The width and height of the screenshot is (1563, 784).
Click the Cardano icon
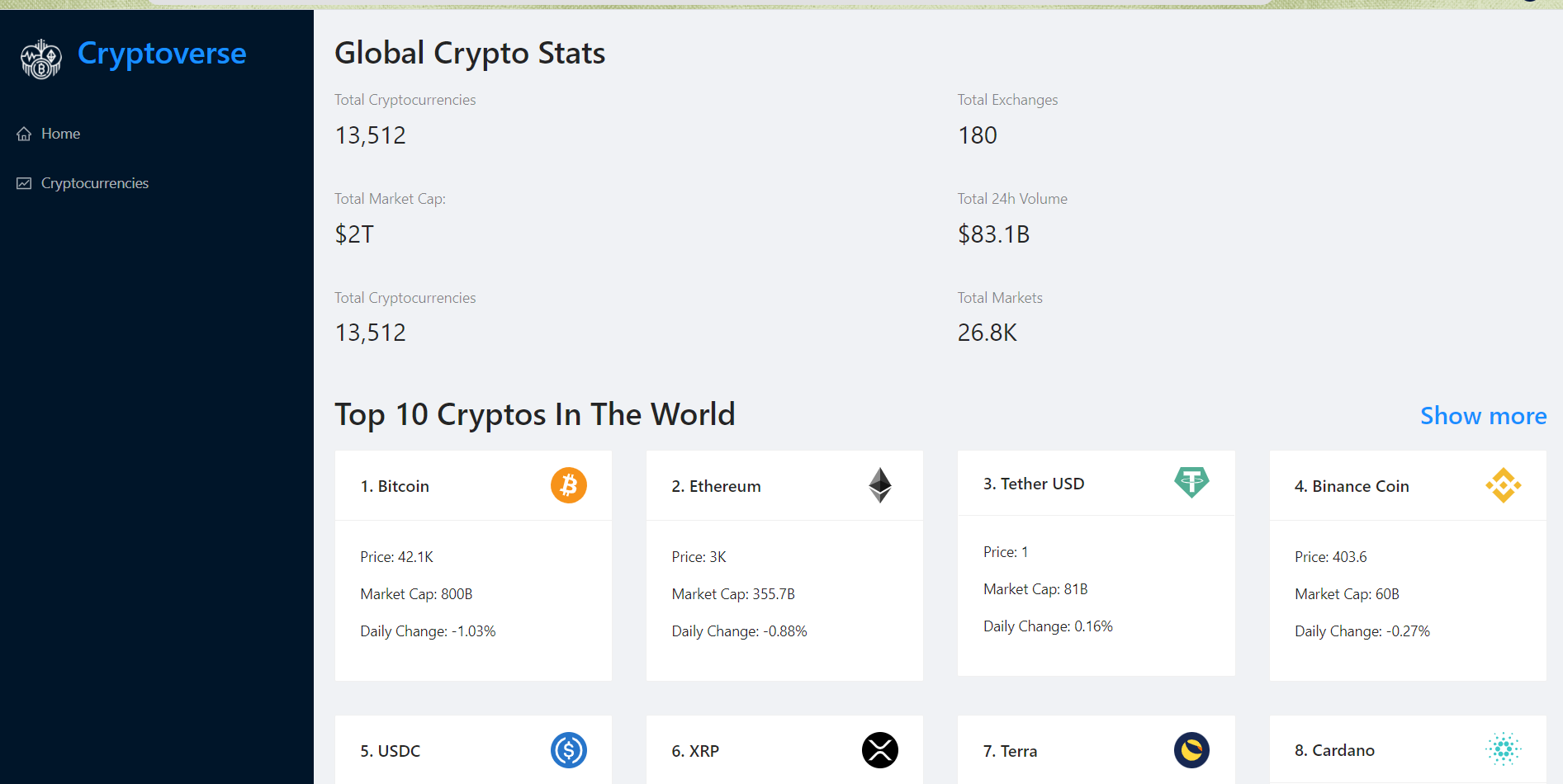pyautogui.click(x=1504, y=750)
